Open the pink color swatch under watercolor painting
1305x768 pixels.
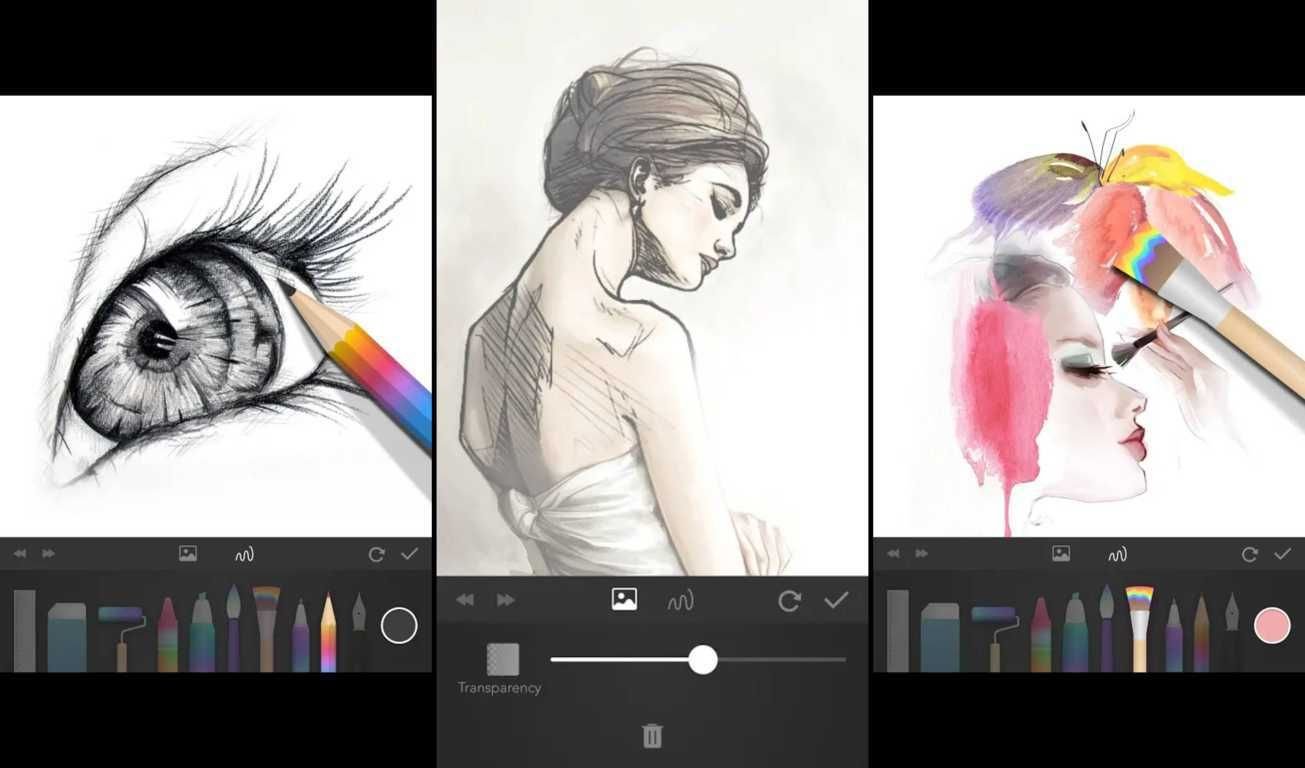[x=1272, y=626]
